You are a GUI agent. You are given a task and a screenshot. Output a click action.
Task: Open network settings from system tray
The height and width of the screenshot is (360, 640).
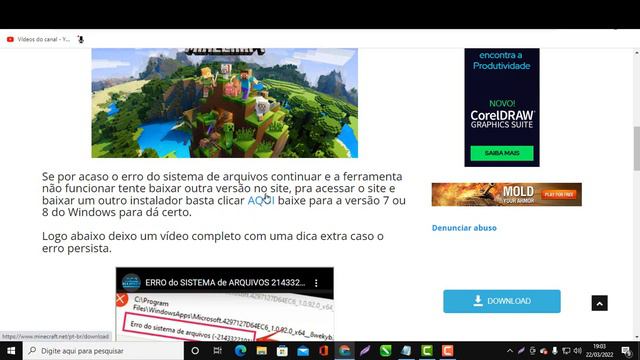tap(566, 351)
